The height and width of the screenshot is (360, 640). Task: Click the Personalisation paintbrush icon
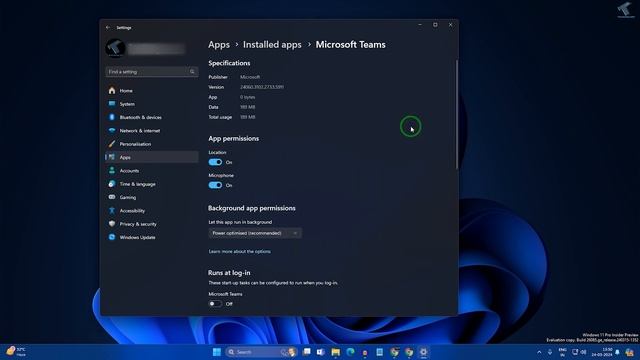(112, 144)
